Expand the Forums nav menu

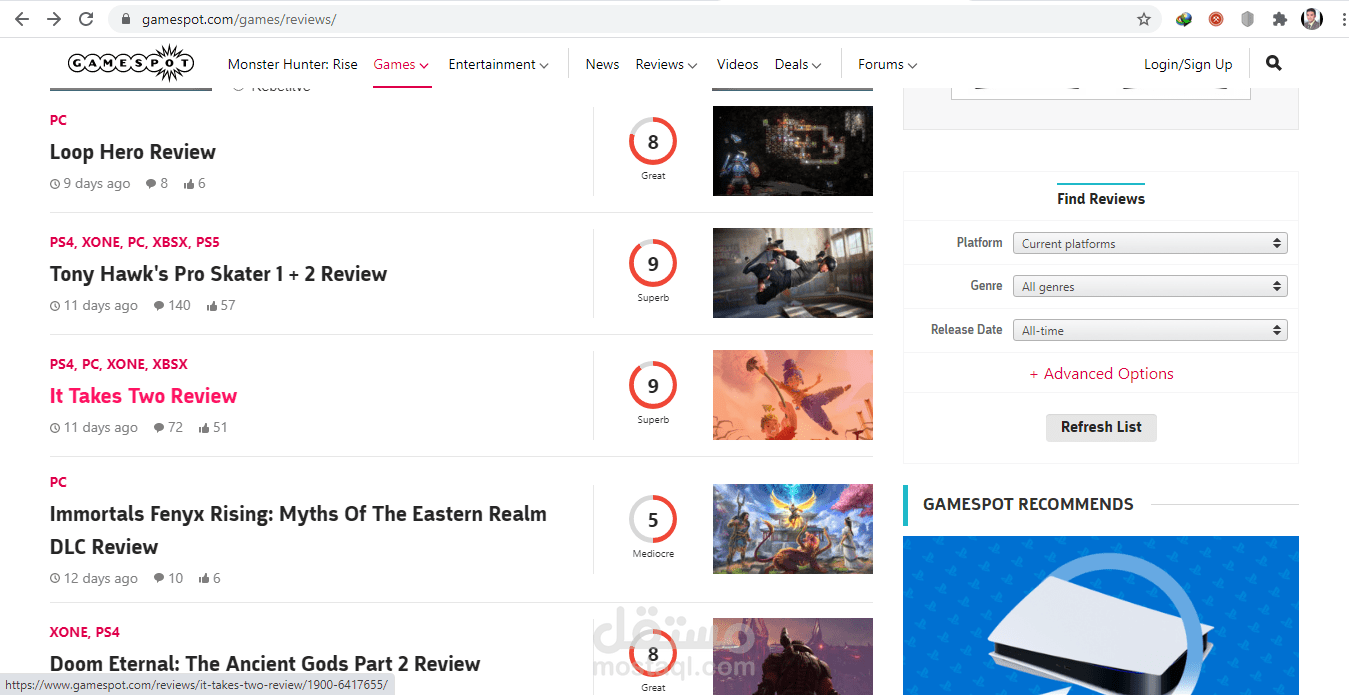(x=887, y=64)
